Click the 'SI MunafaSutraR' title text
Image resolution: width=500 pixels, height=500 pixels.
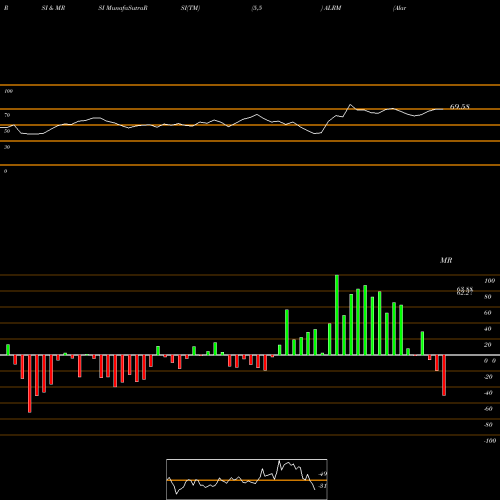[x=123, y=8]
